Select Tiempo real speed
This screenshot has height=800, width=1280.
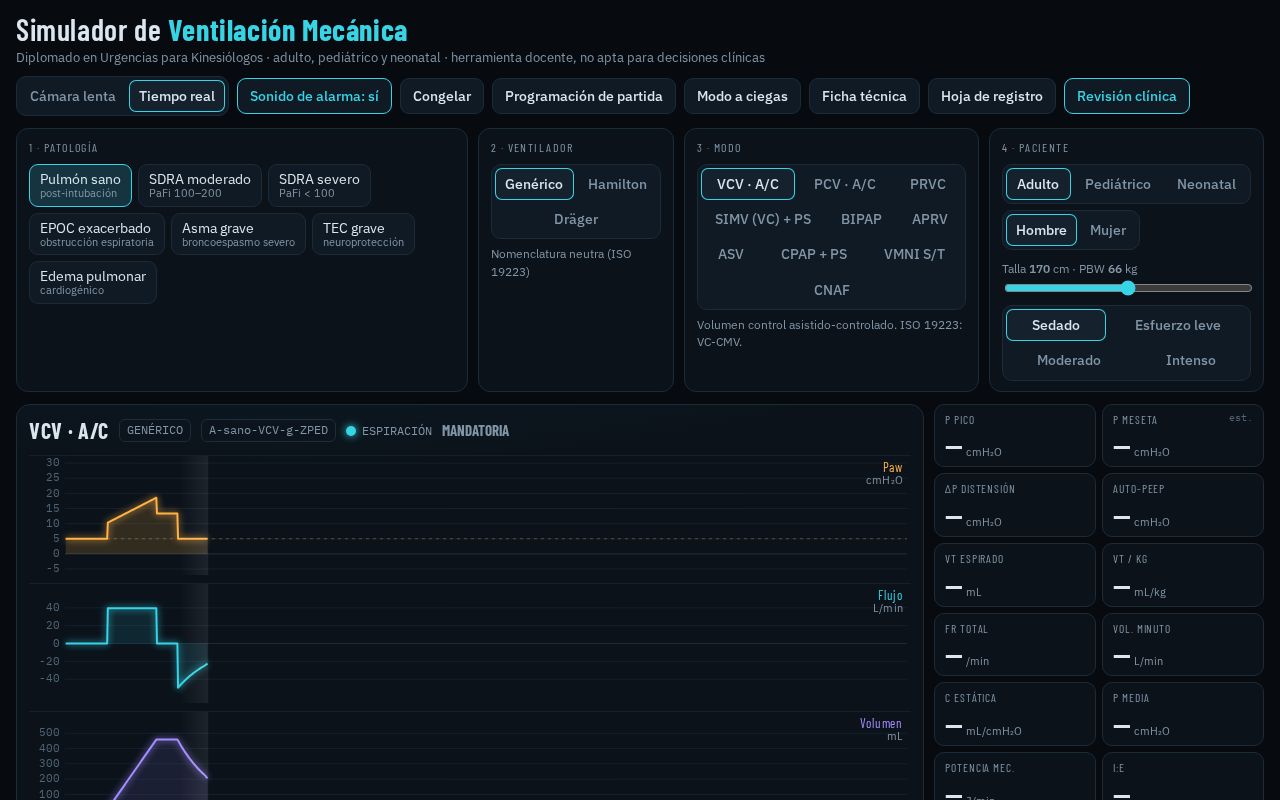(x=177, y=96)
